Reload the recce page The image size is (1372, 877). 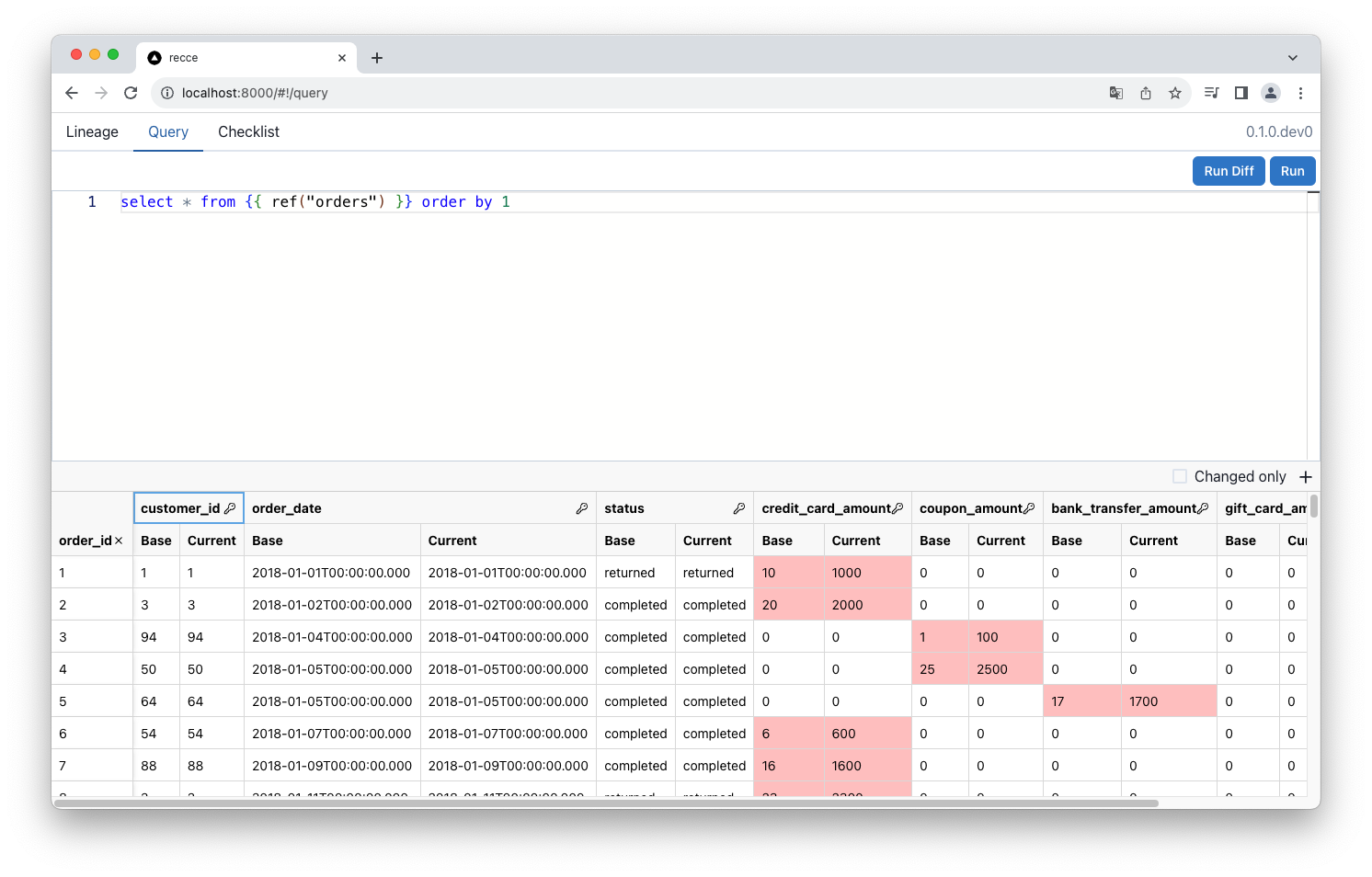(x=131, y=93)
